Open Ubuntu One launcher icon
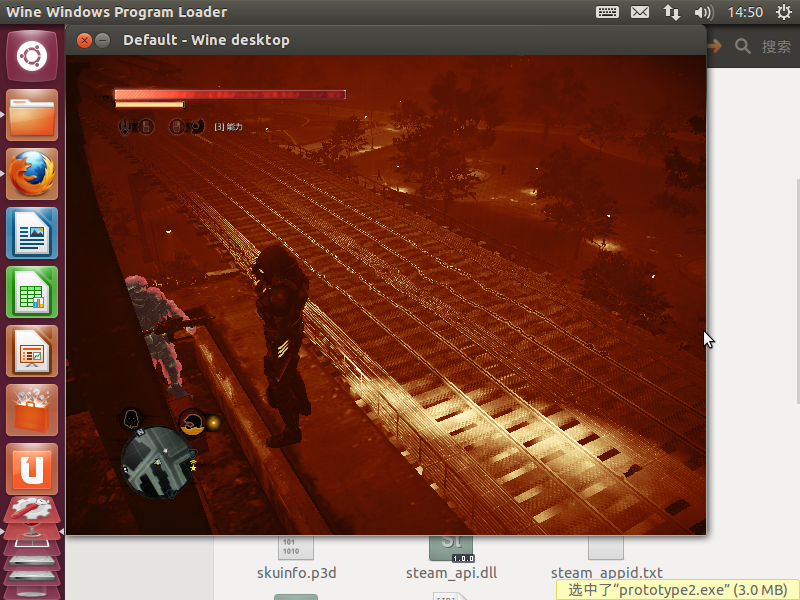This screenshot has width=800, height=600. pos(32,469)
